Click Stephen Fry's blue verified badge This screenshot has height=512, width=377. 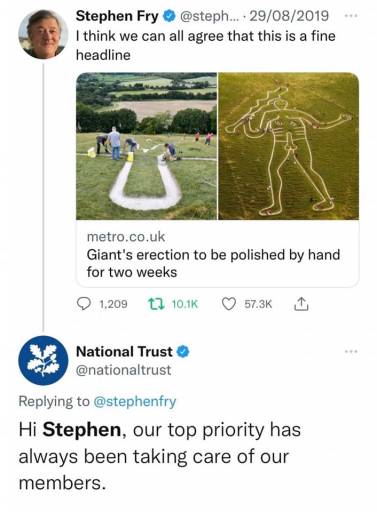coord(169,16)
